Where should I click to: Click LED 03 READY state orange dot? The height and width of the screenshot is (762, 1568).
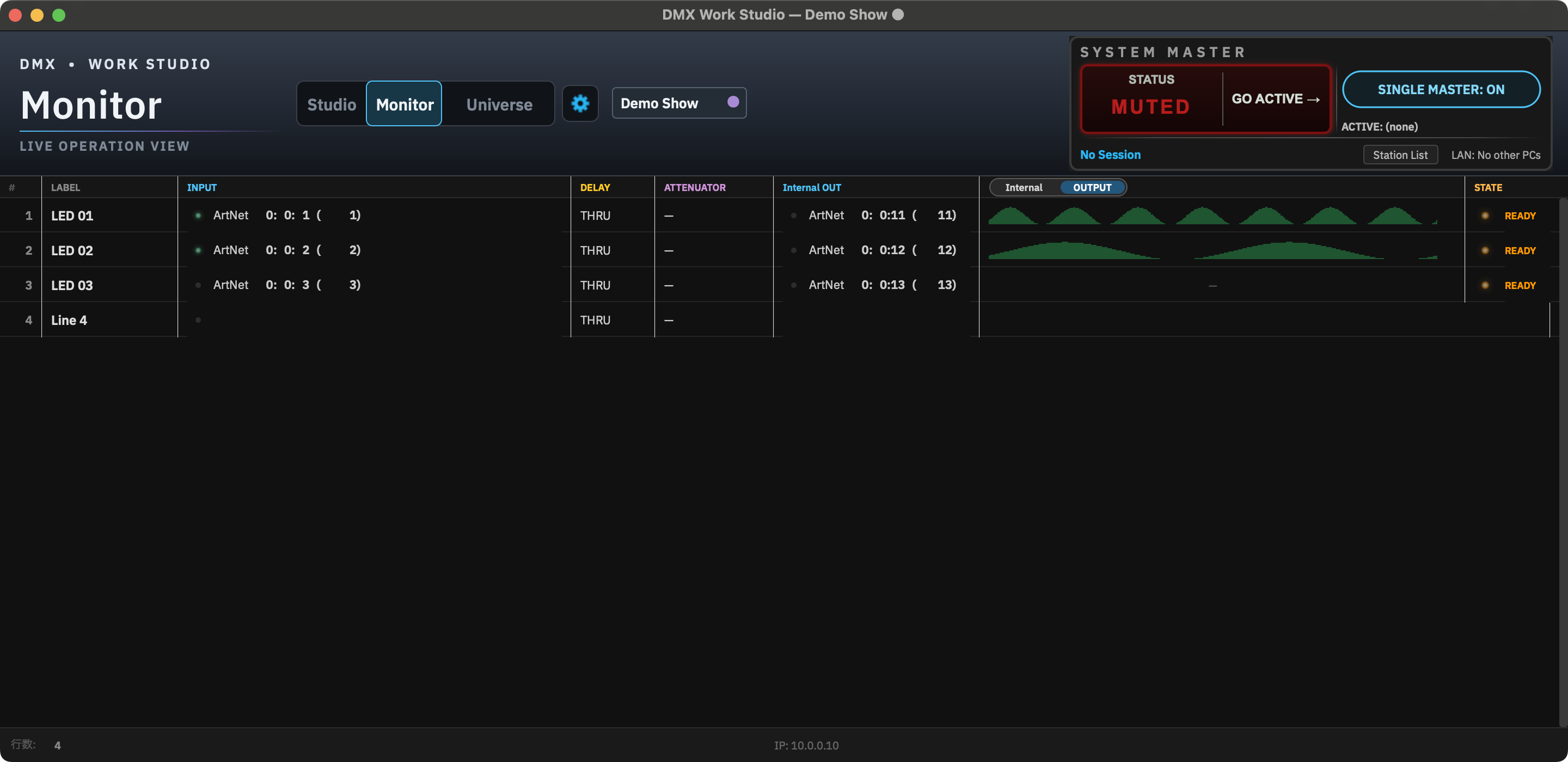pos(1485,285)
